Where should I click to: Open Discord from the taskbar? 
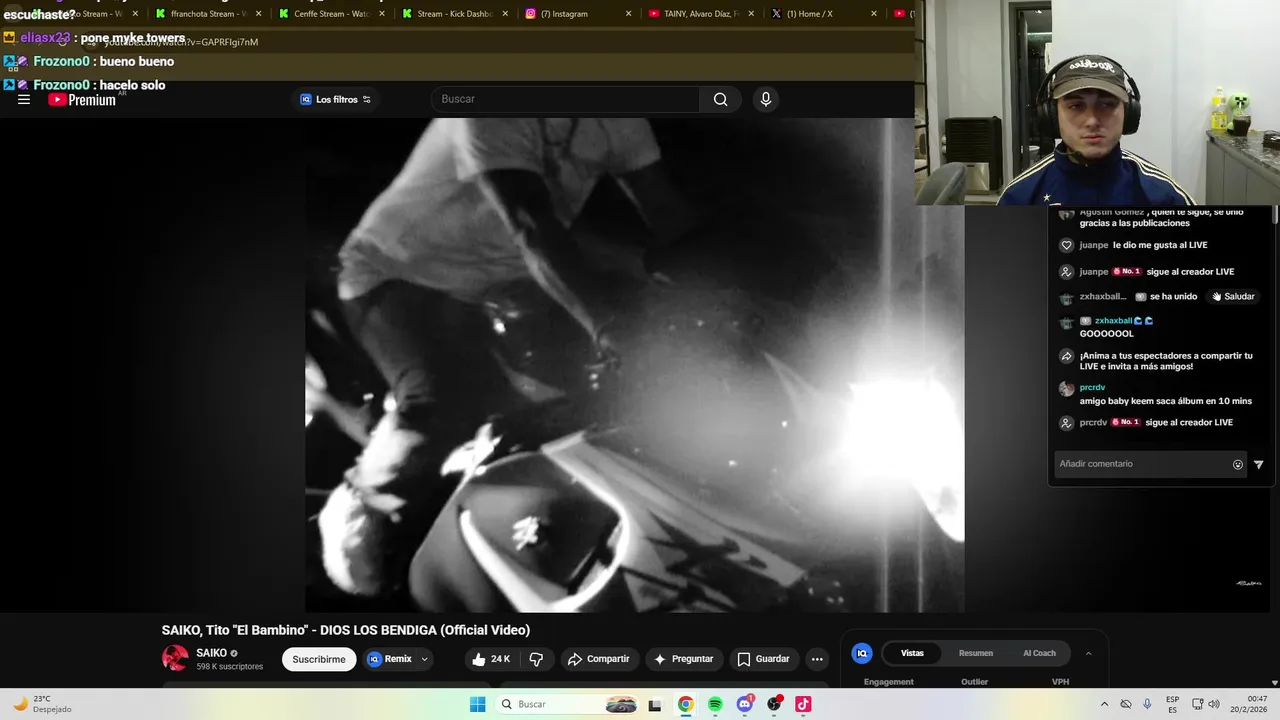745,704
